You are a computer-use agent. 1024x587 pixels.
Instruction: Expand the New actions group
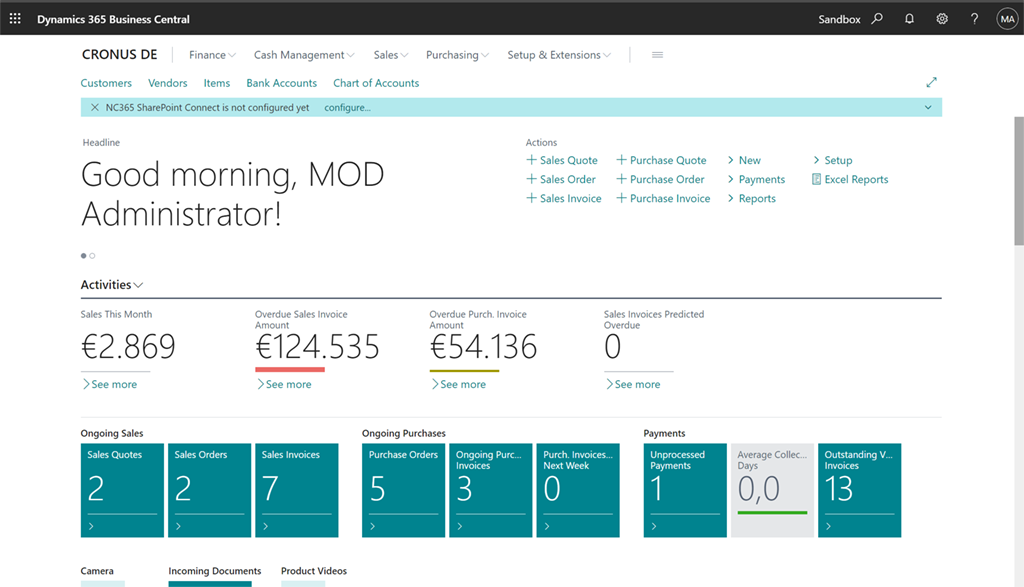(x=744, y=160)
